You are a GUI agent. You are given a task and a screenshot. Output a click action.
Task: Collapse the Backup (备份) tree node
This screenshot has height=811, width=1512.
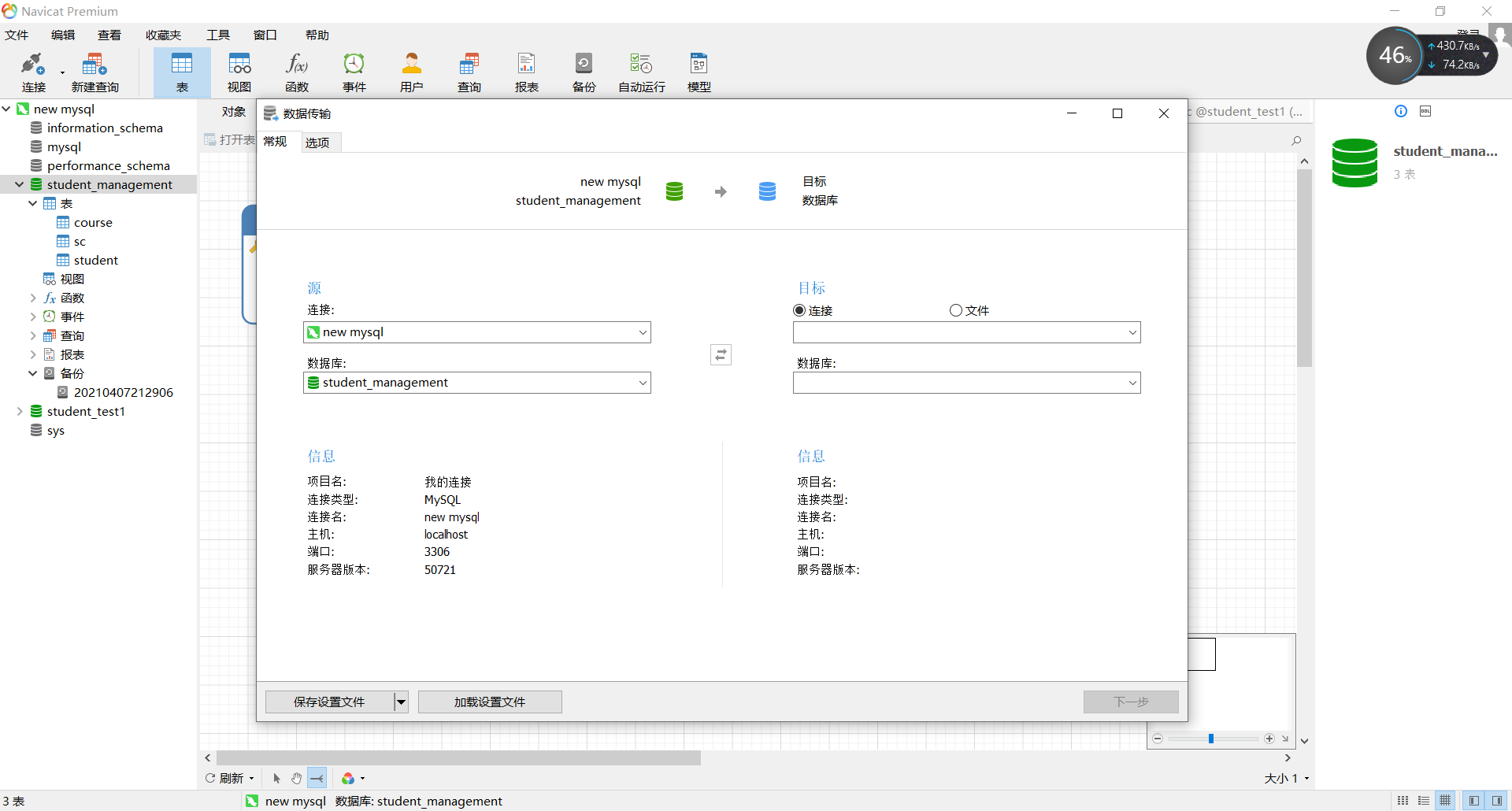tap(33, 373)
